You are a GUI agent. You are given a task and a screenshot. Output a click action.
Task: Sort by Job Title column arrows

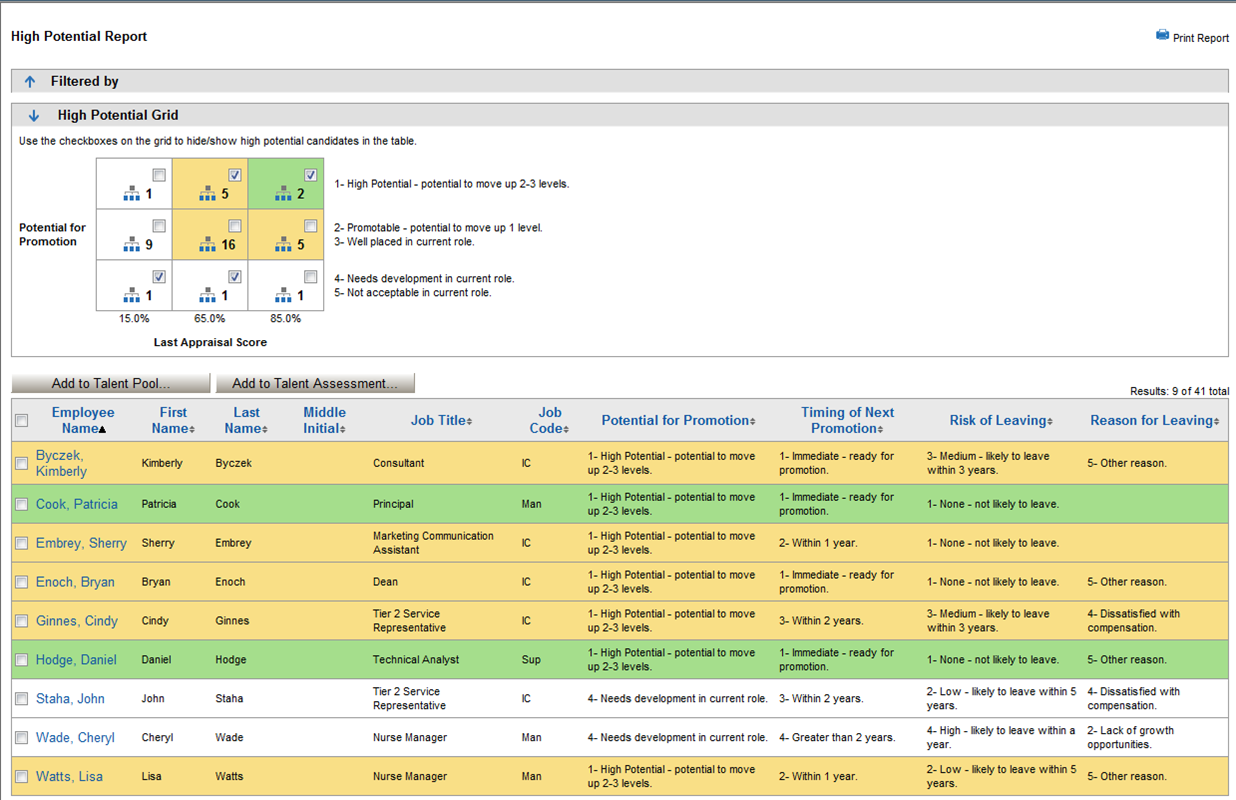click(x=470, y=422)
